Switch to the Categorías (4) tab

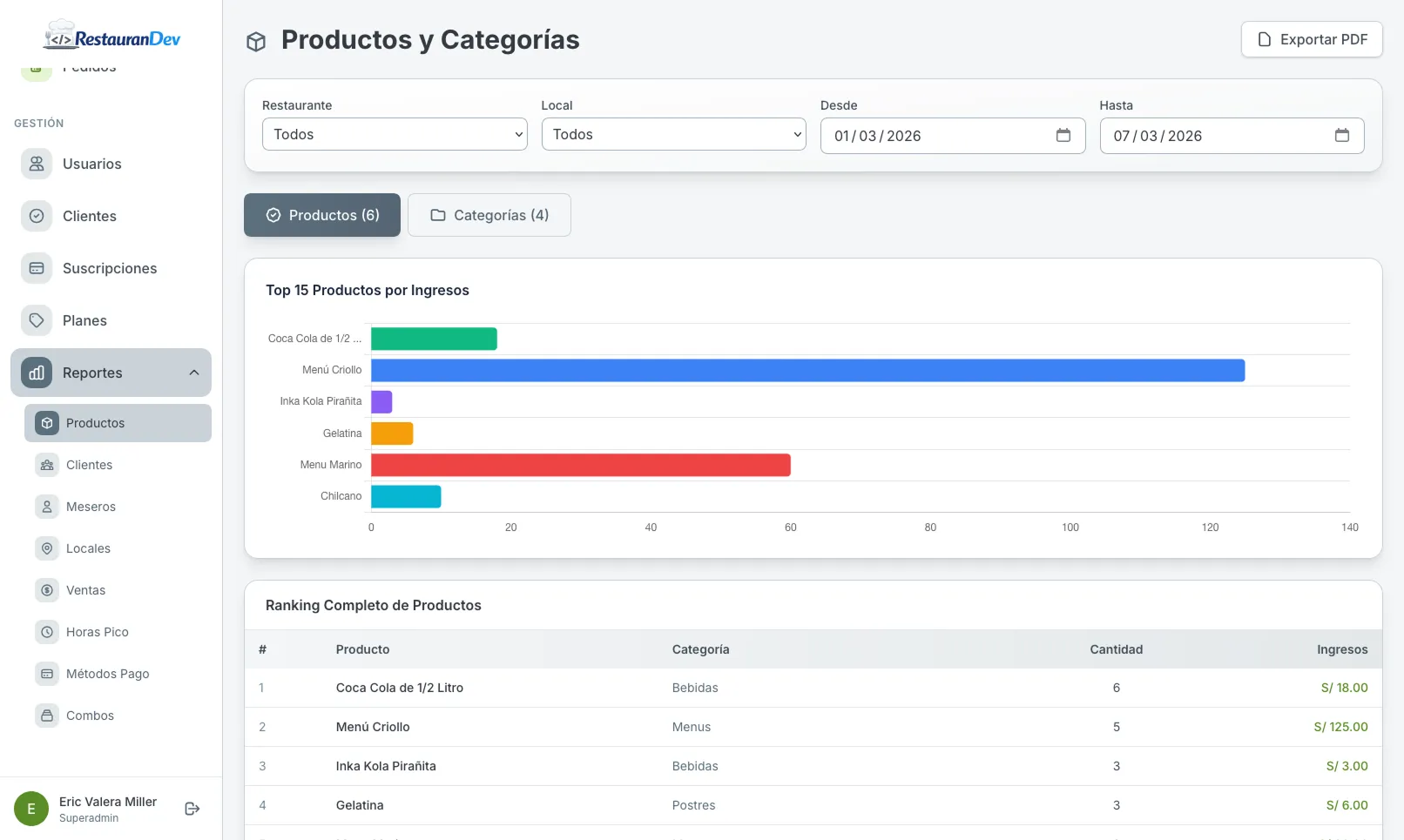pyautogui.click(x=489, y=215)
